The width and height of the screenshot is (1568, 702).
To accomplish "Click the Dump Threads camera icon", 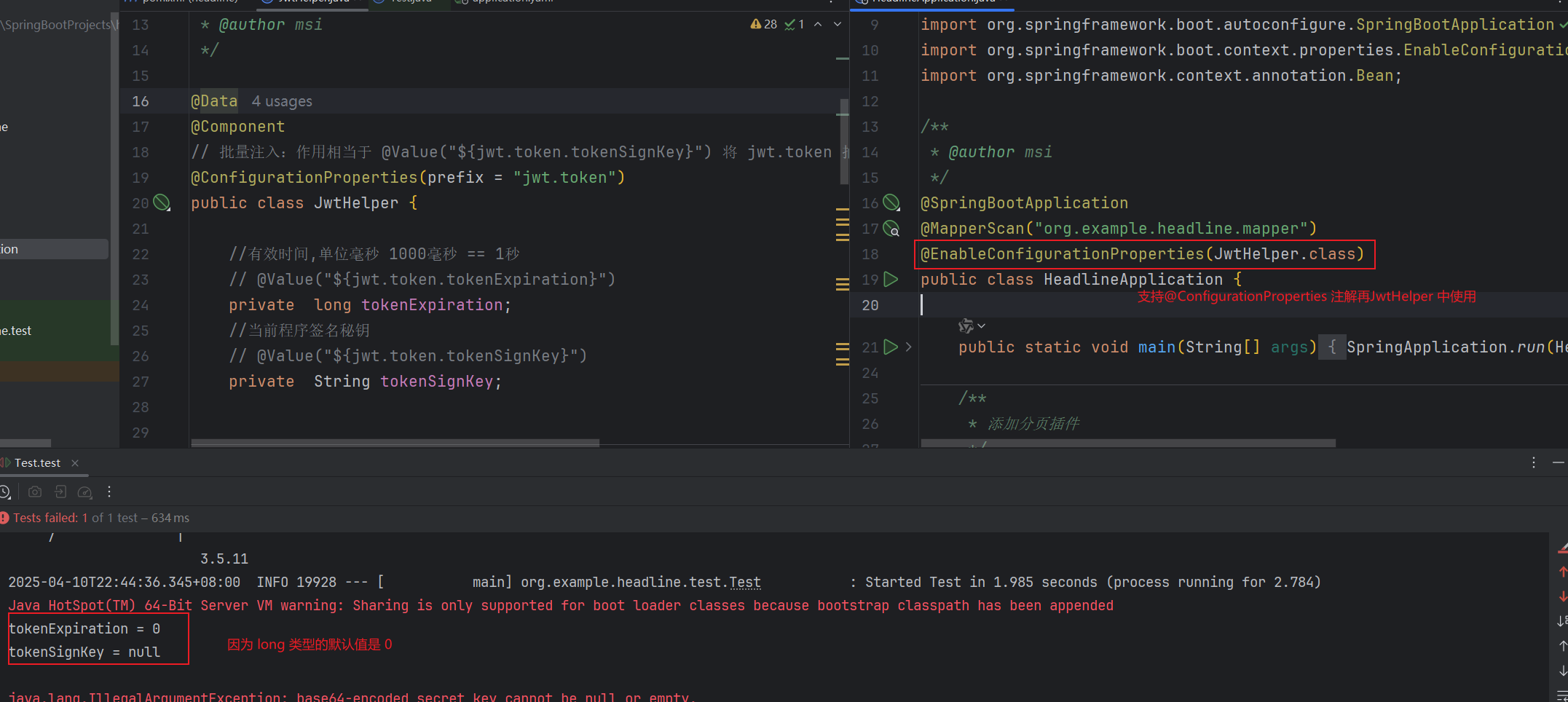I will coord(34,492).
